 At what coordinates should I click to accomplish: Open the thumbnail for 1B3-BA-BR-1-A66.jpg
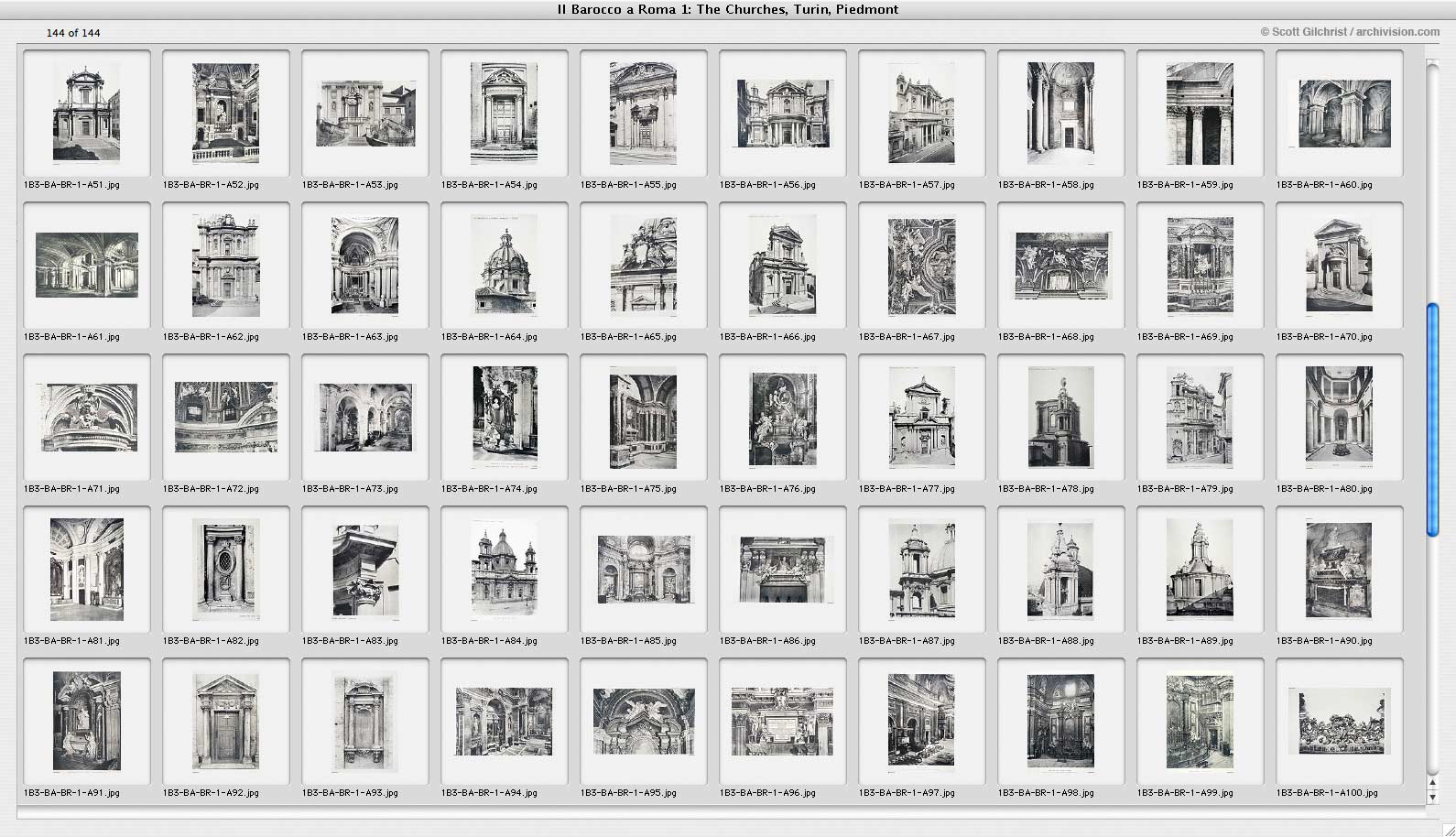[783, 266]
